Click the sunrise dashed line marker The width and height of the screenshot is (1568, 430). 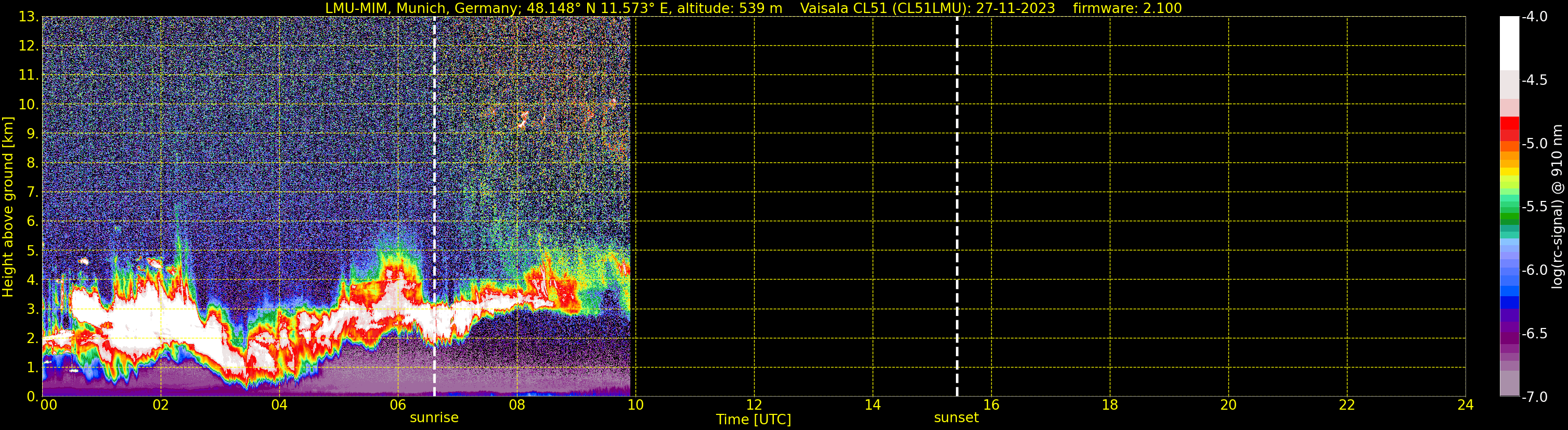point(434,207)
